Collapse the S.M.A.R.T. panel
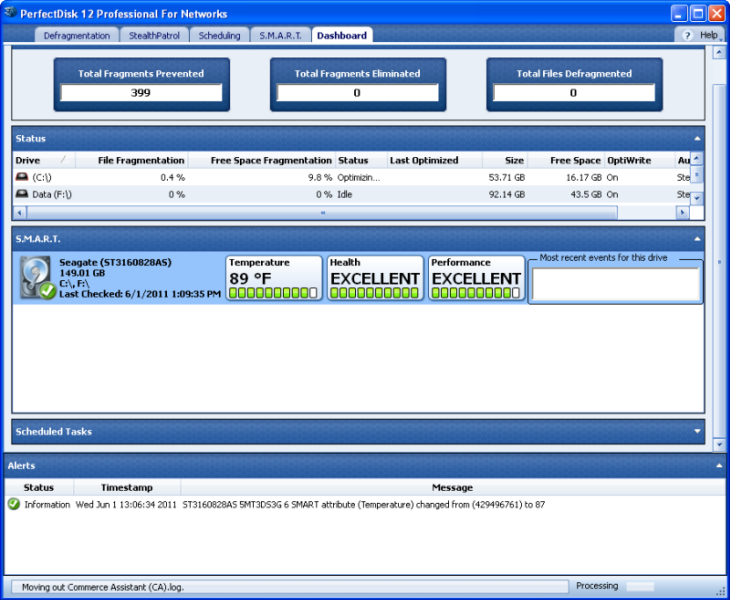Image resolution: width=730 pixels, height=600 pixels. [x=697, y=239]
